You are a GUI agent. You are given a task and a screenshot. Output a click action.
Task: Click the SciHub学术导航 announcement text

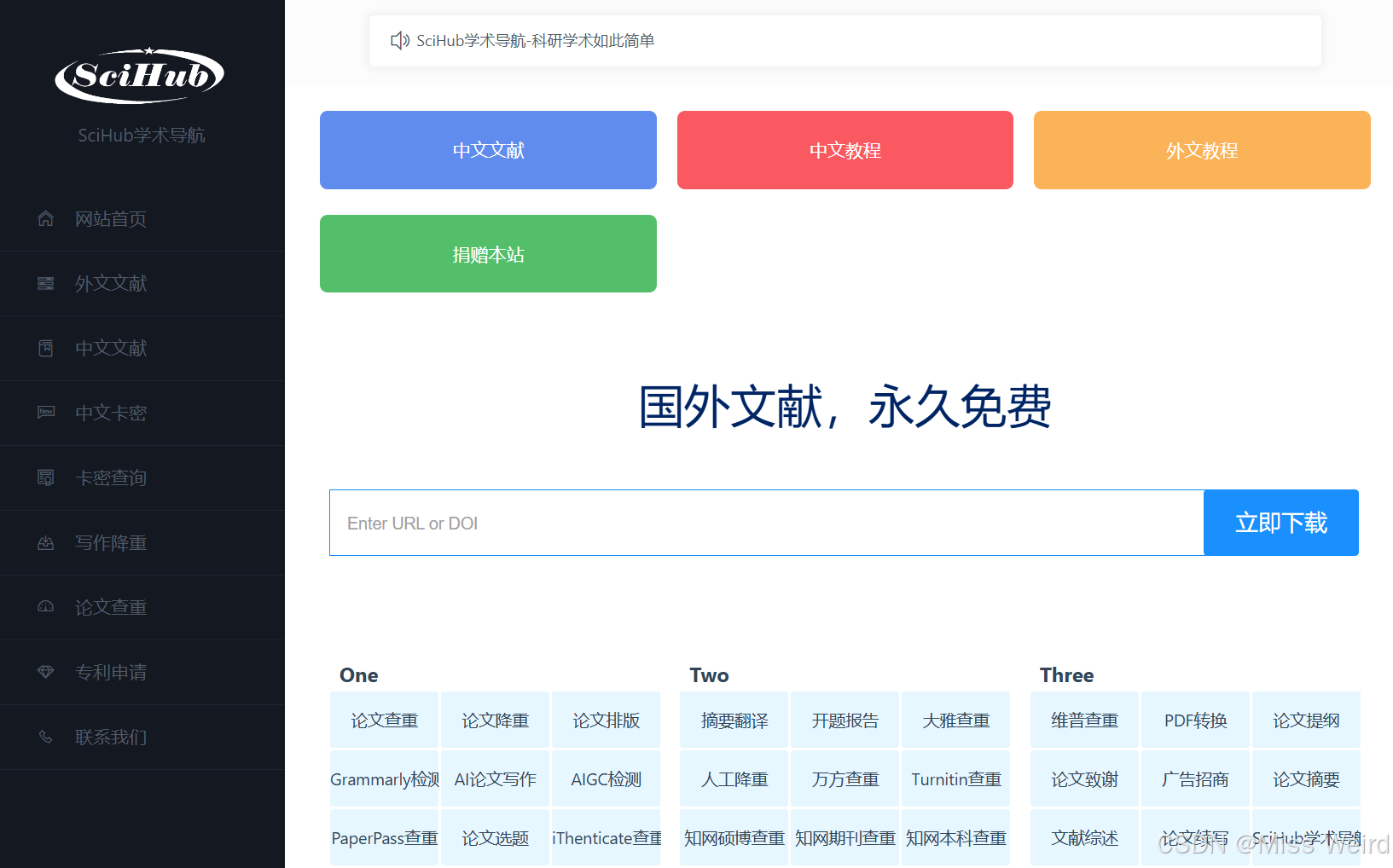tap(536, 41)
